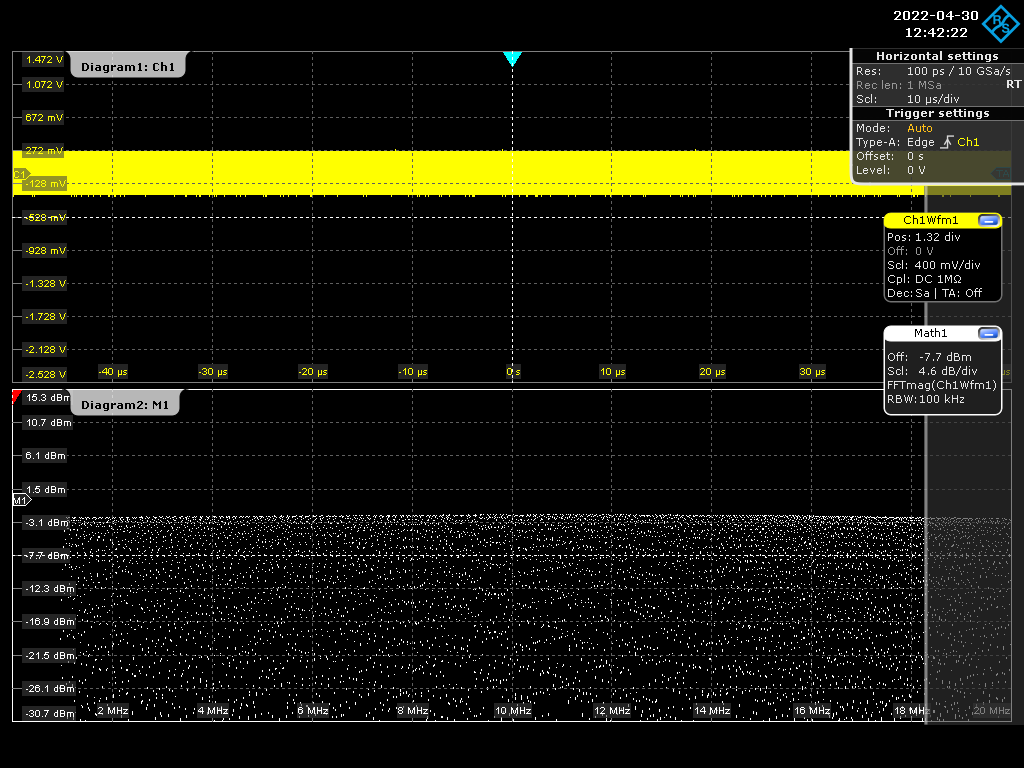This screenshot has height=768, width=1024.
Task: Click the FFTmag(Ch1Wfm1) expression
Action: pos(942,385)
